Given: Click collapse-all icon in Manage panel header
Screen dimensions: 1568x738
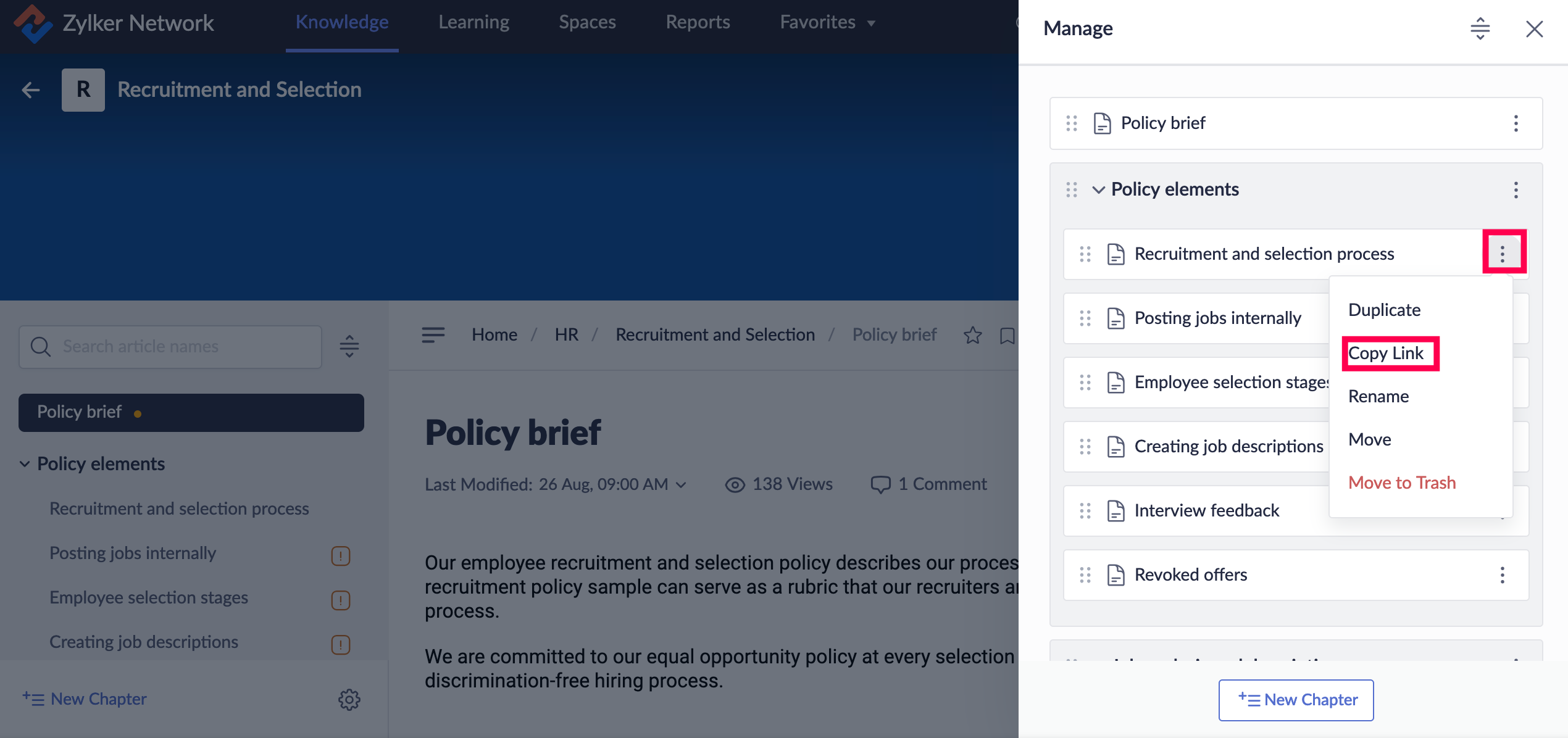Looking at the screenshot, I should 1480,29.
